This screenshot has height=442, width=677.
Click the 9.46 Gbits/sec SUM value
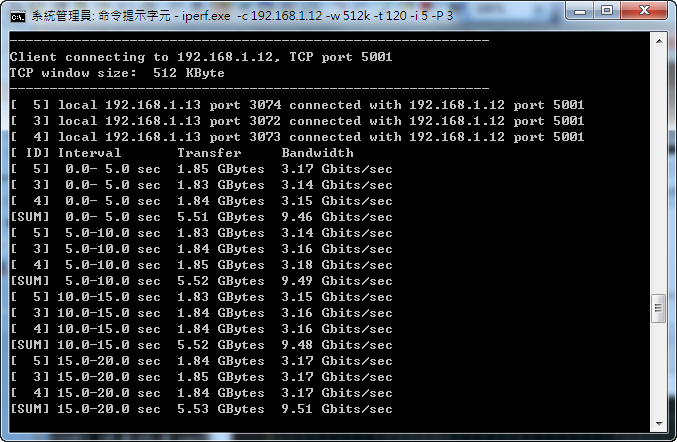click(337, 217)
